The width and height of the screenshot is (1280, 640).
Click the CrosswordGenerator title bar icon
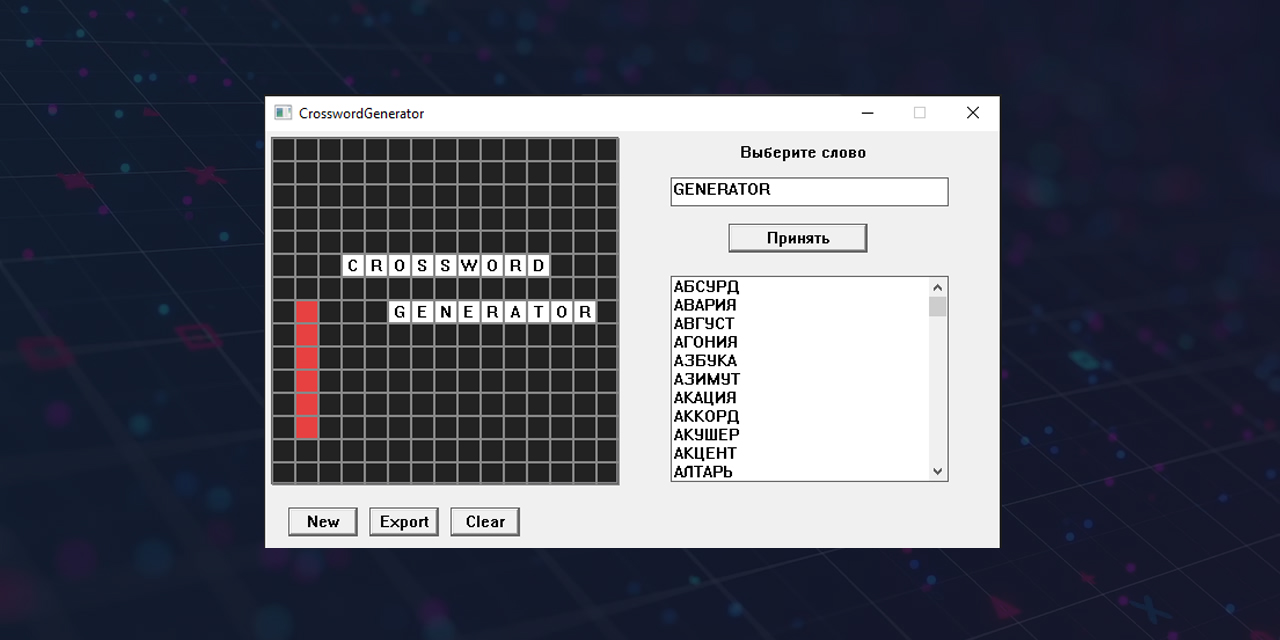(281, 113)
